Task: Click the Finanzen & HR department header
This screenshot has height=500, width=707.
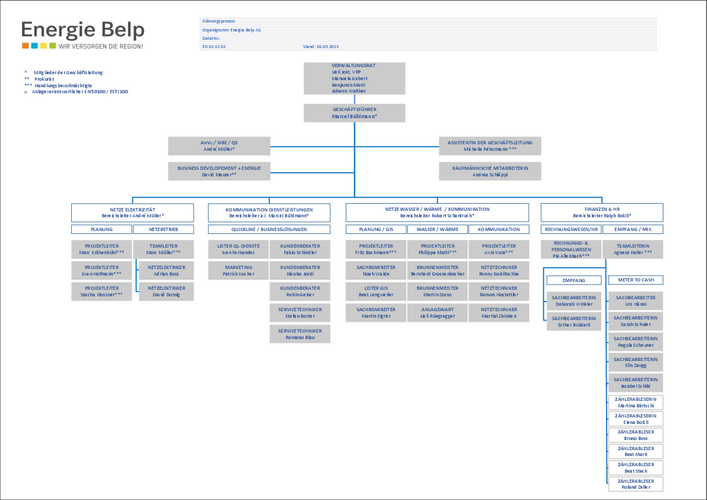Action: [x=602, y=212]
